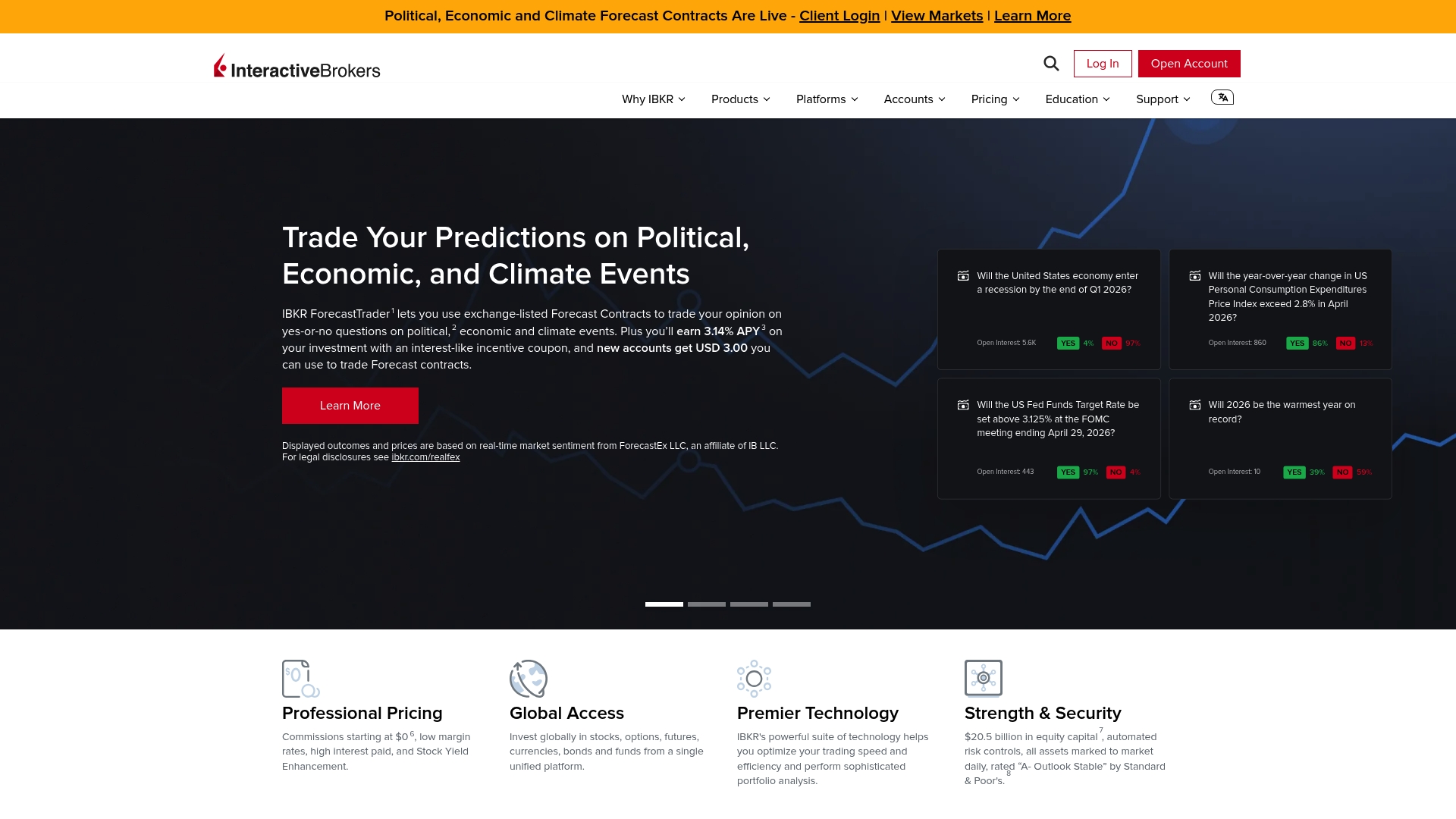Click the search magnifier icon
Screen dimensions: 1456x819
point(1051,64)
